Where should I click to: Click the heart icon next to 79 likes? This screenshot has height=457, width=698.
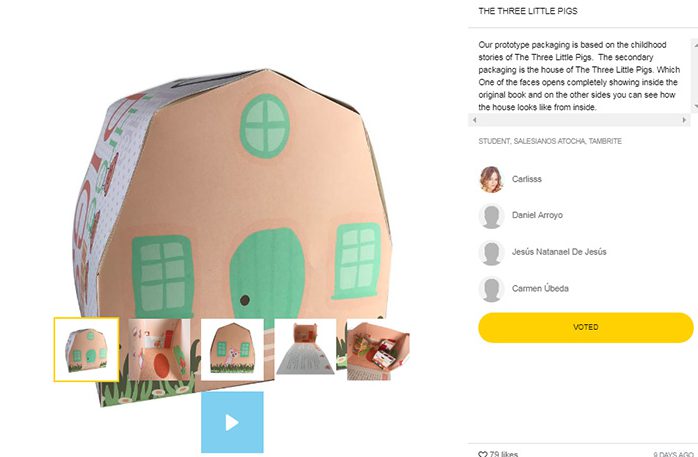pos(483,454)
